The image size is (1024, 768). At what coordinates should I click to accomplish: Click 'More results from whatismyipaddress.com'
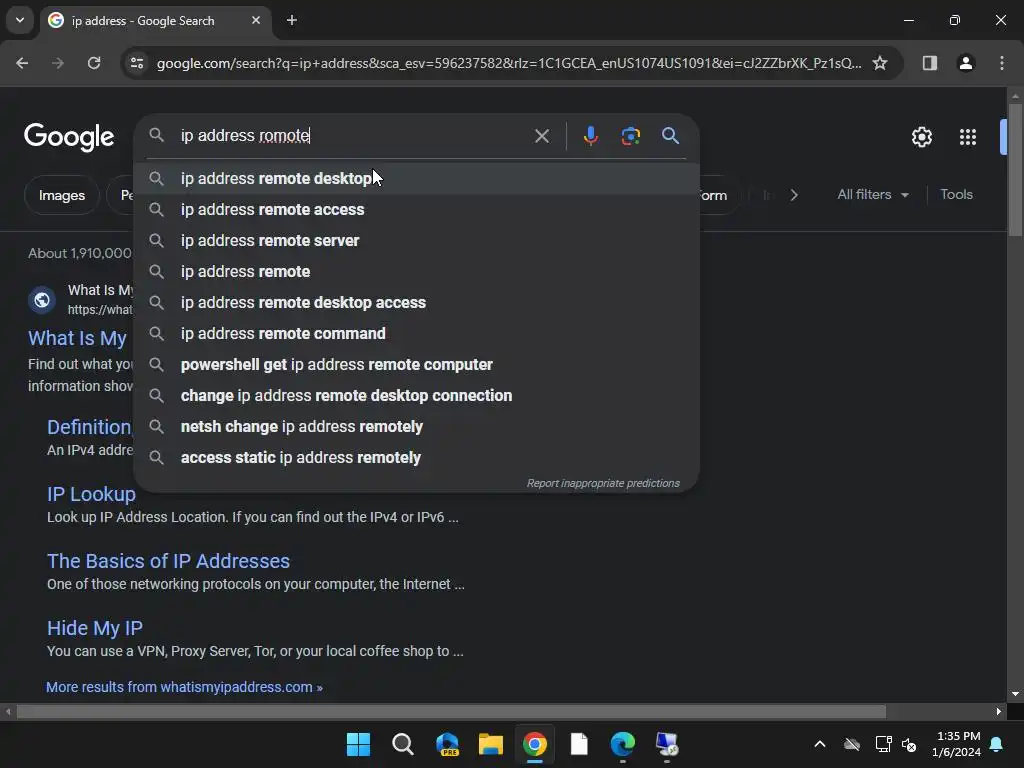pyautogui.click(x=184, y=687)
